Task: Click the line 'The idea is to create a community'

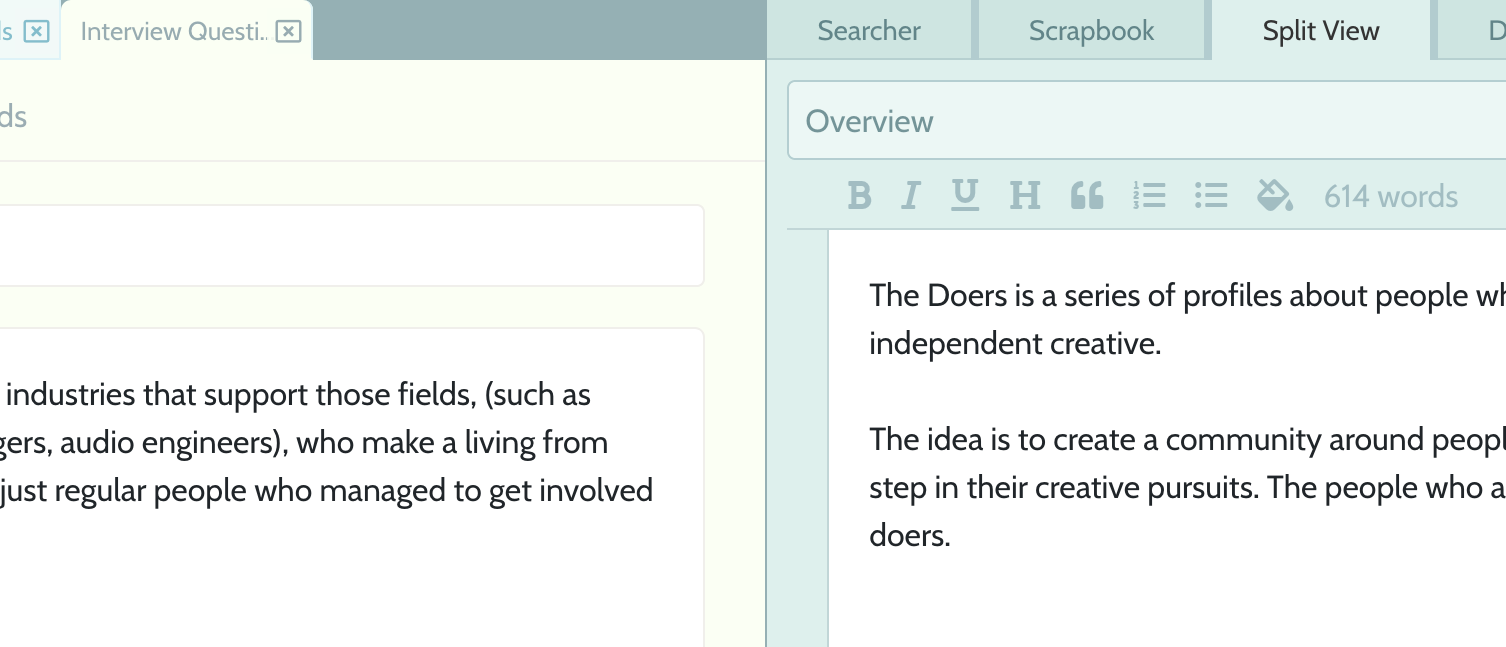Action: click(1187, 440)
